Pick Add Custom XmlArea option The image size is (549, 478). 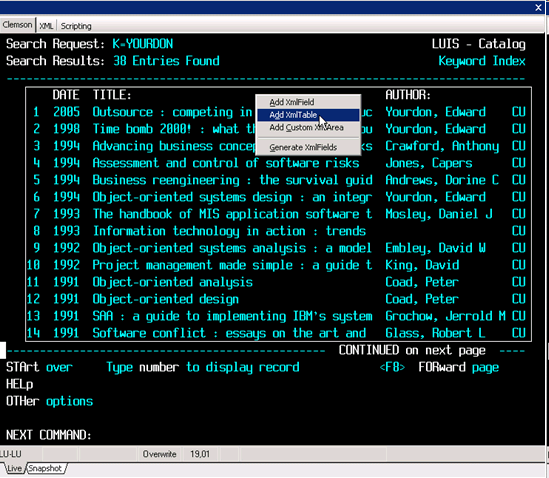coord(308,127)
